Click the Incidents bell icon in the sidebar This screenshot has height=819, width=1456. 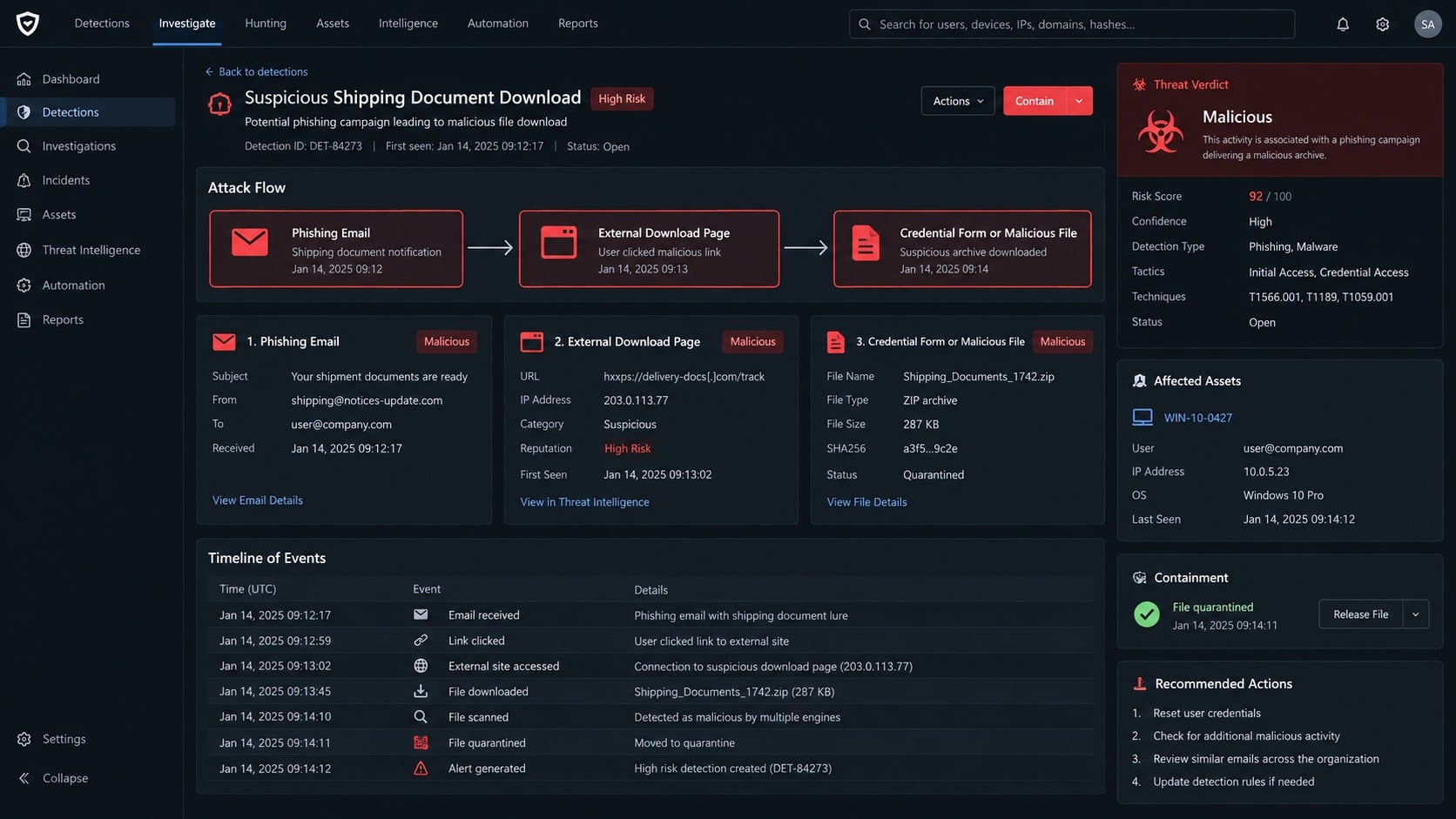pos(24,180)
